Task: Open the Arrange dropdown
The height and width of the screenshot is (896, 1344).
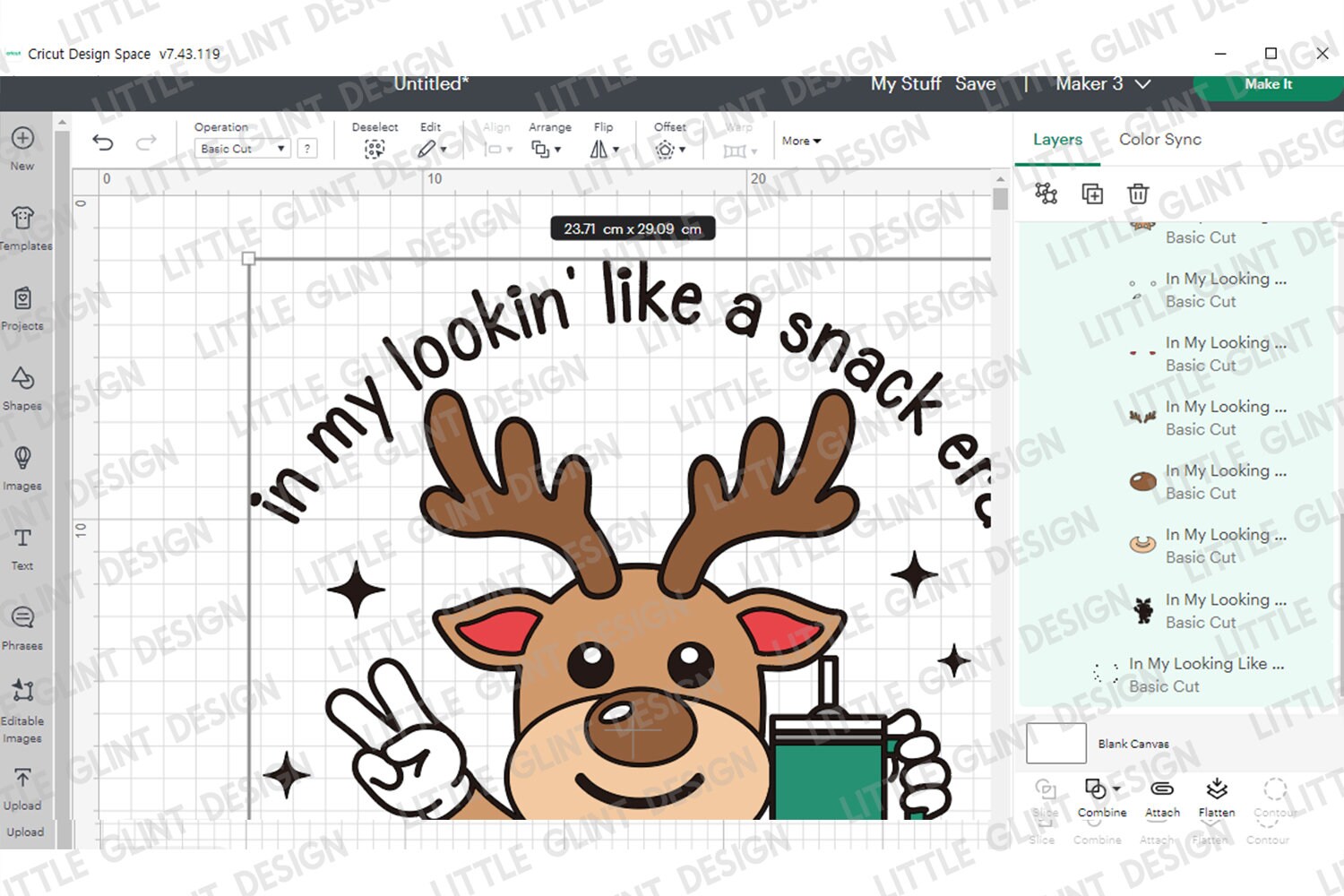Action: pos(548,140)
